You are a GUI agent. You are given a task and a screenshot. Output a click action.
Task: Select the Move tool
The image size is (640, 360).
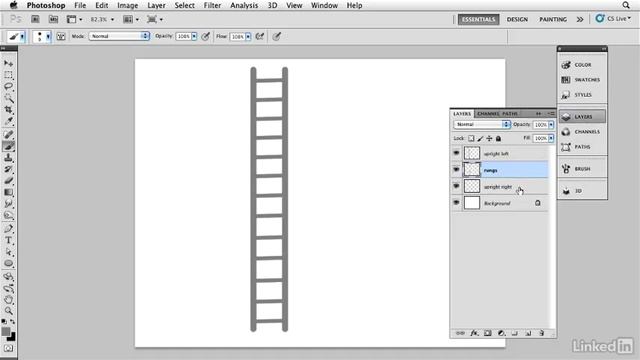8,64
